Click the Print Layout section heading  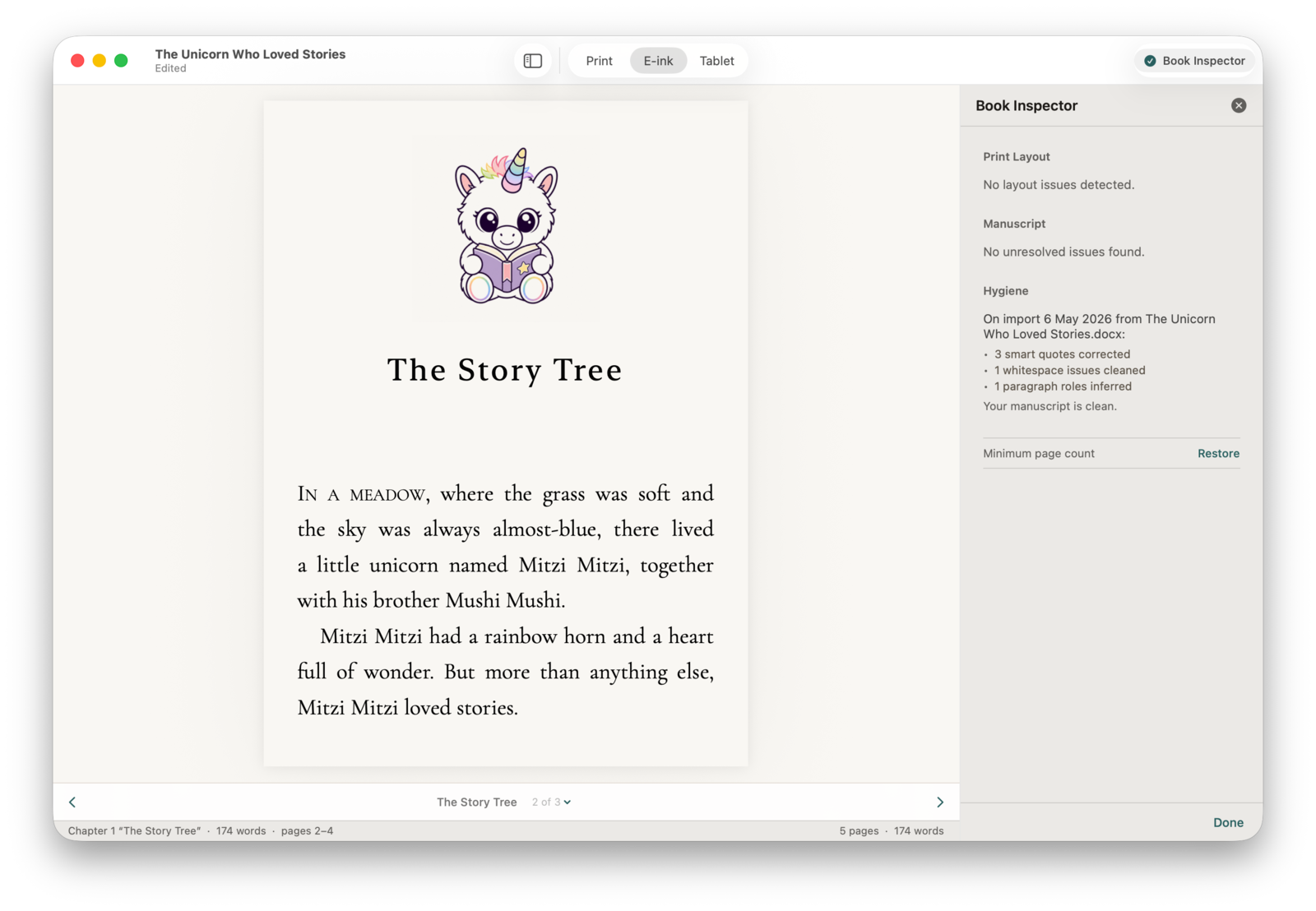coord(1016,156)
